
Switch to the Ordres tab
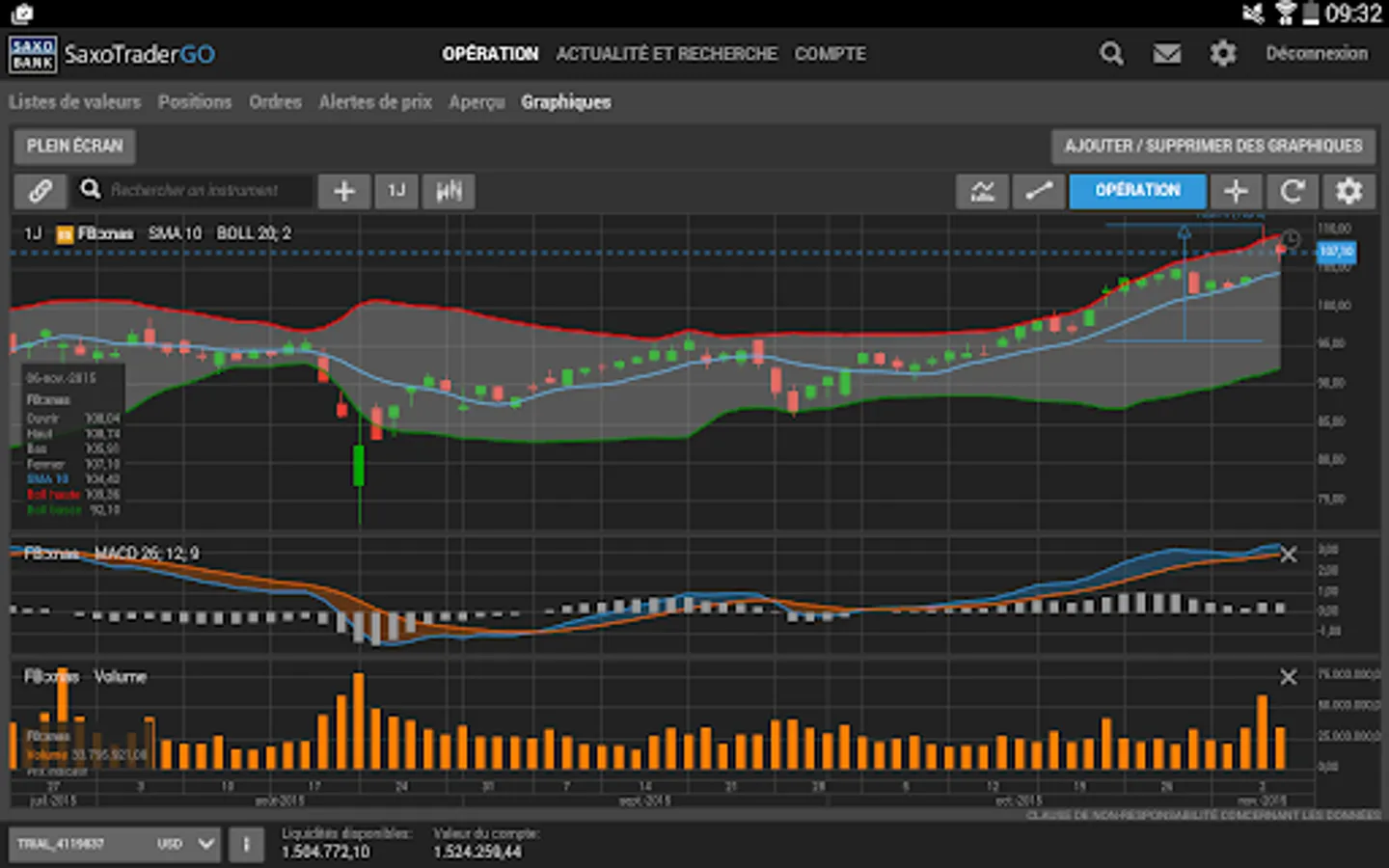[x=275, y=102]
